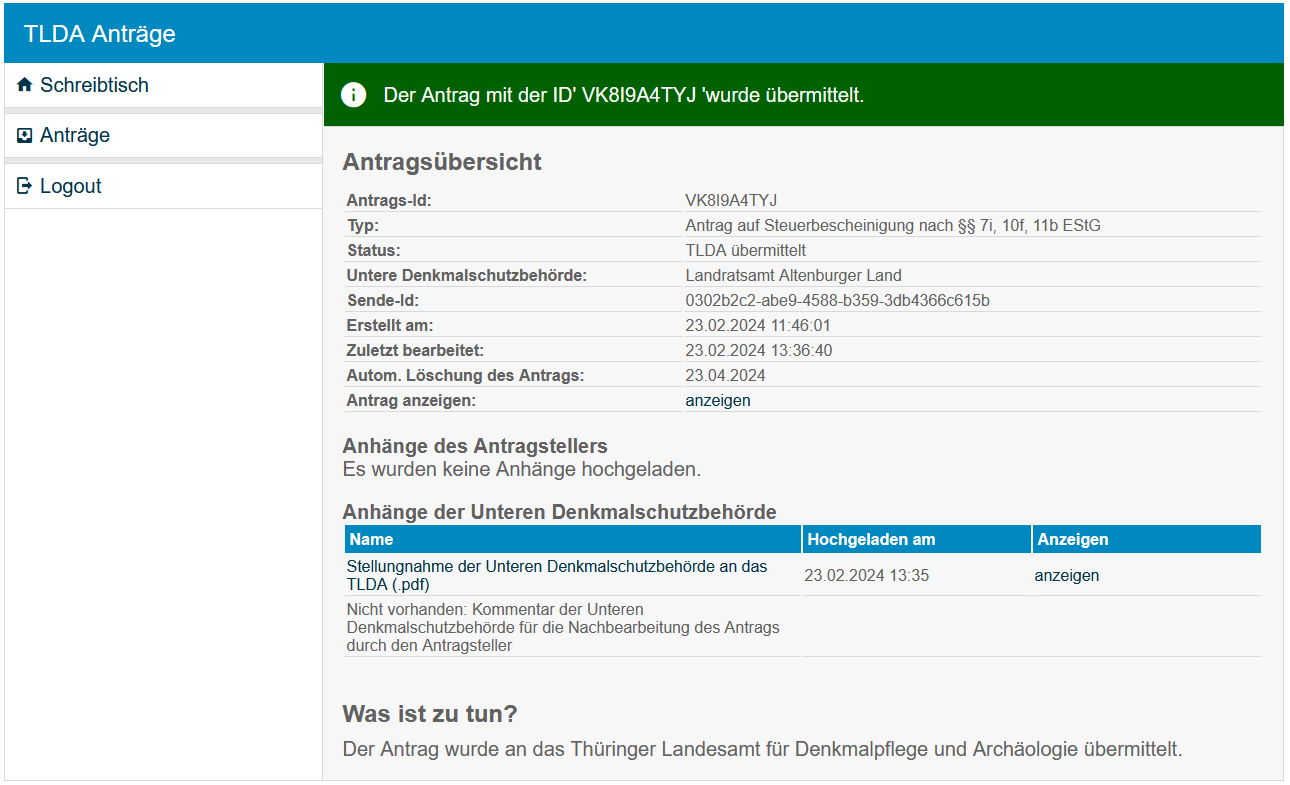The image size is (1290, 785).
Task: Click the Stellungnahme der Unteren Denkmalschutzbehörde attachment name
Action: click(556, 575)
